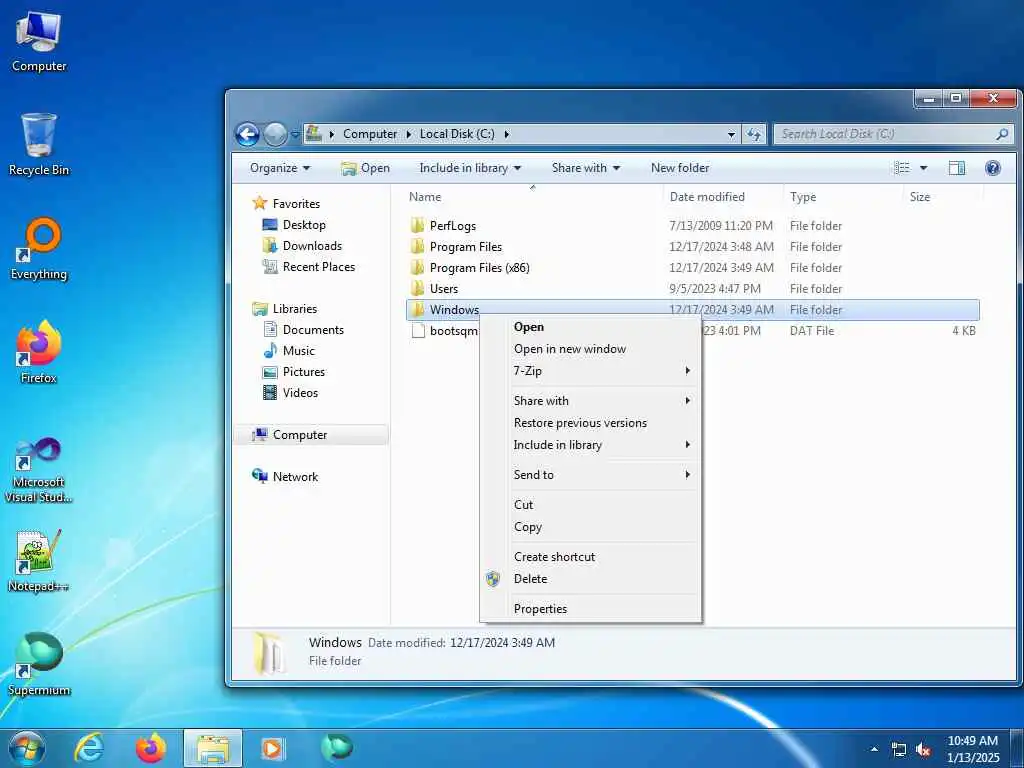
Task: Select Microsoft Visual Studio desktop shortcut
Action: (x=39, y=470)
